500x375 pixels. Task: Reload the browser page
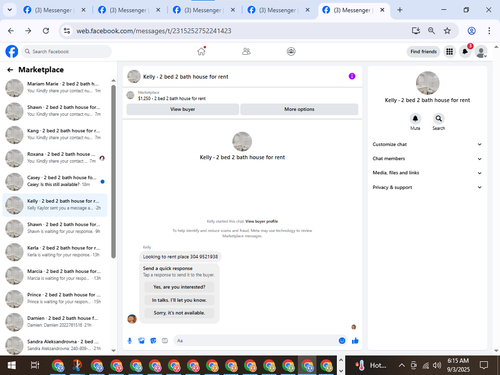[46, 31]
